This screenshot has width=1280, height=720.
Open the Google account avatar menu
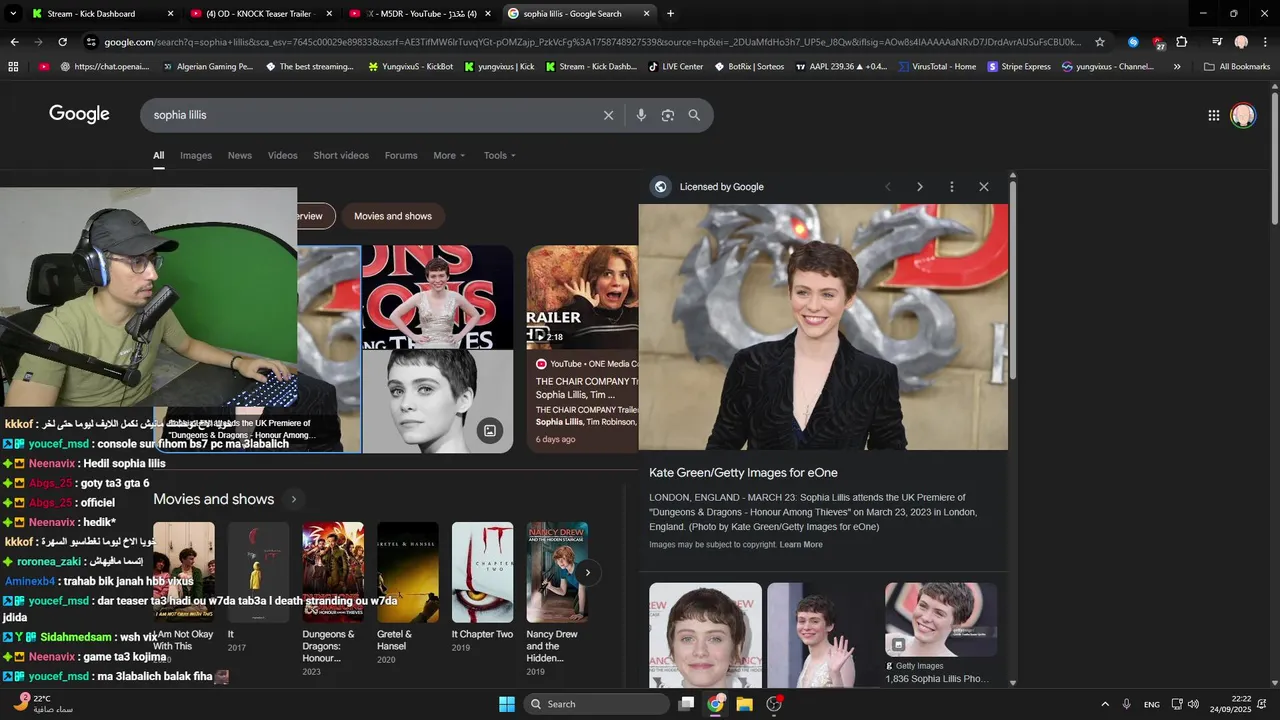click(1243, 115)
